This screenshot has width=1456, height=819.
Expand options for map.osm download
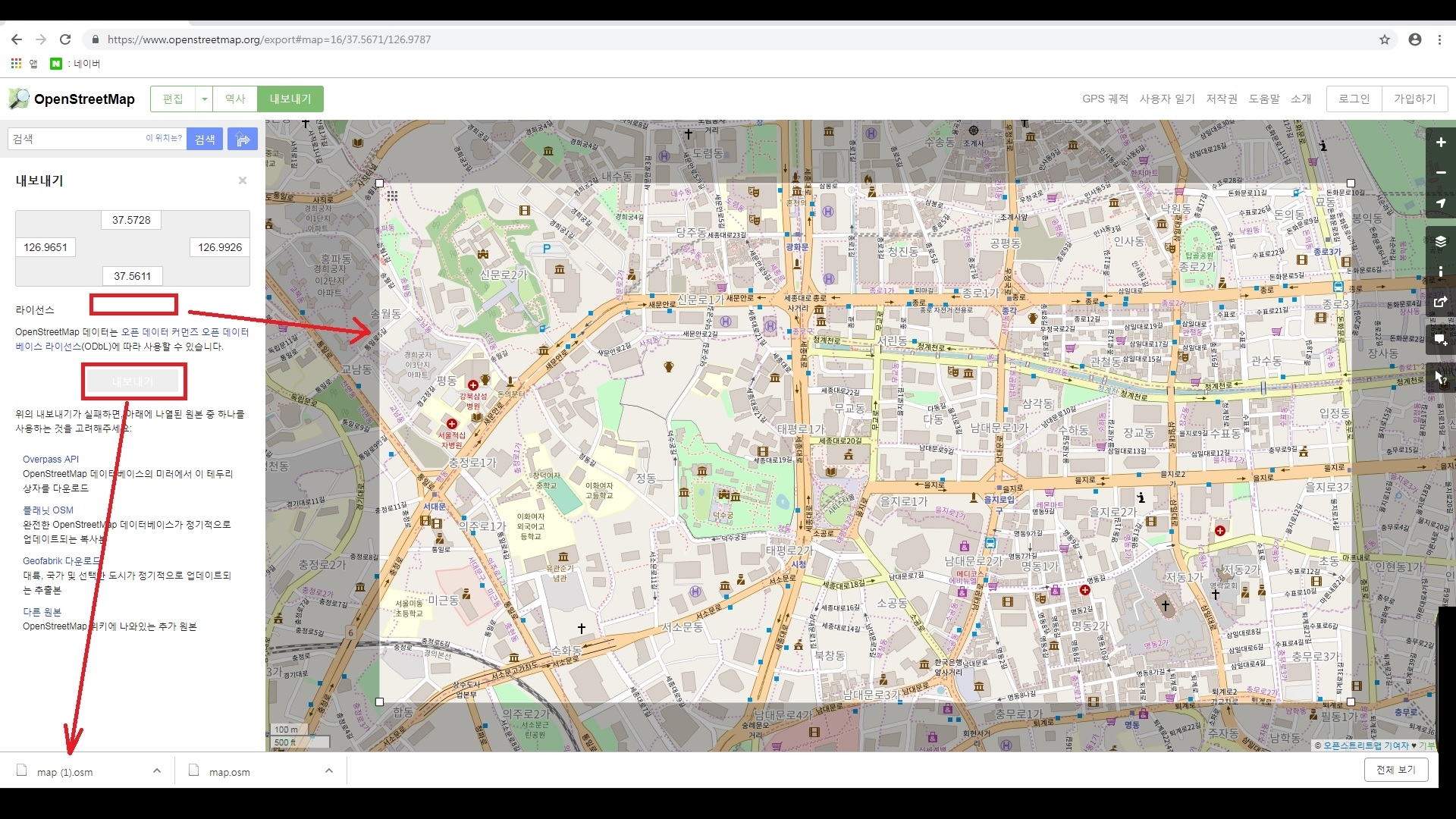[x=329, y=770]
